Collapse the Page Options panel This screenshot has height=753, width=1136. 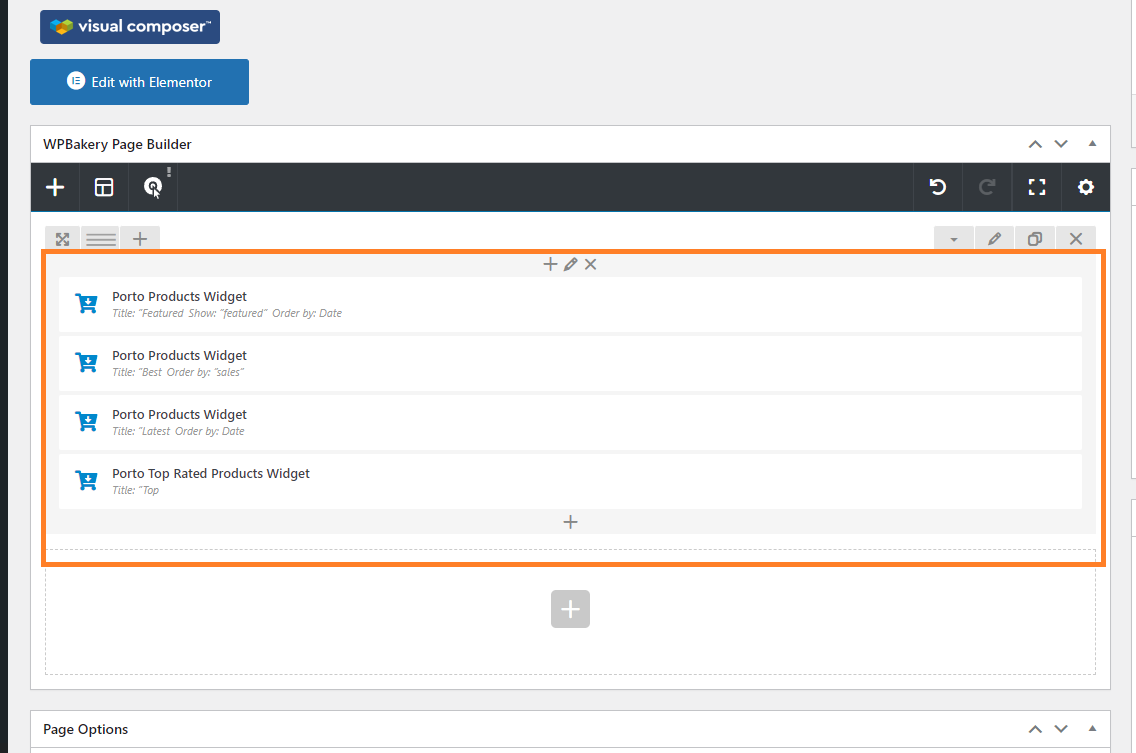[1092, 728]
